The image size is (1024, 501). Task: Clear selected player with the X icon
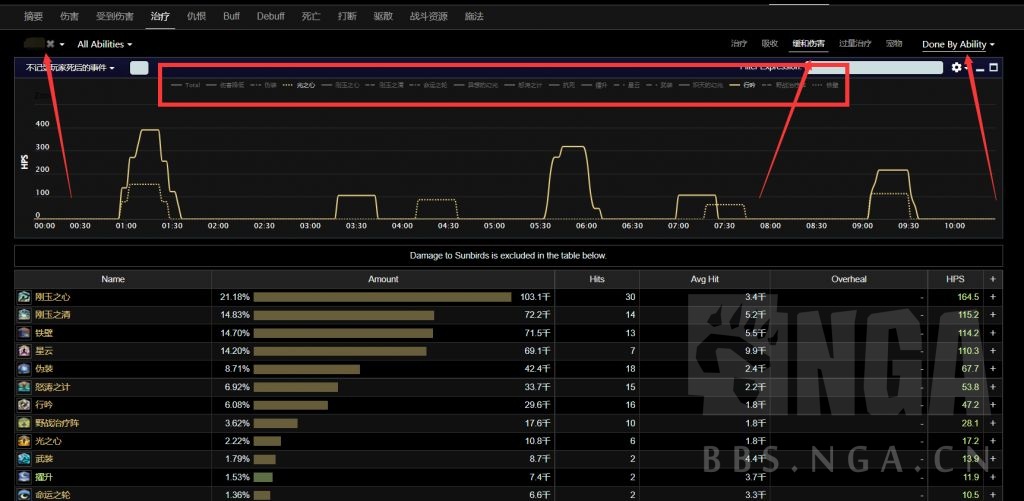(50, 45)
